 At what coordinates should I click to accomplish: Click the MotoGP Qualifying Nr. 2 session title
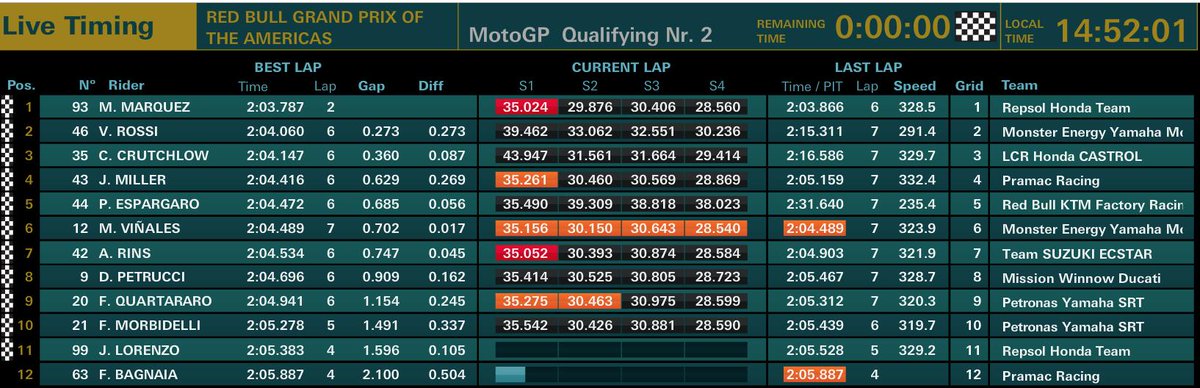(x=590, y=35)
